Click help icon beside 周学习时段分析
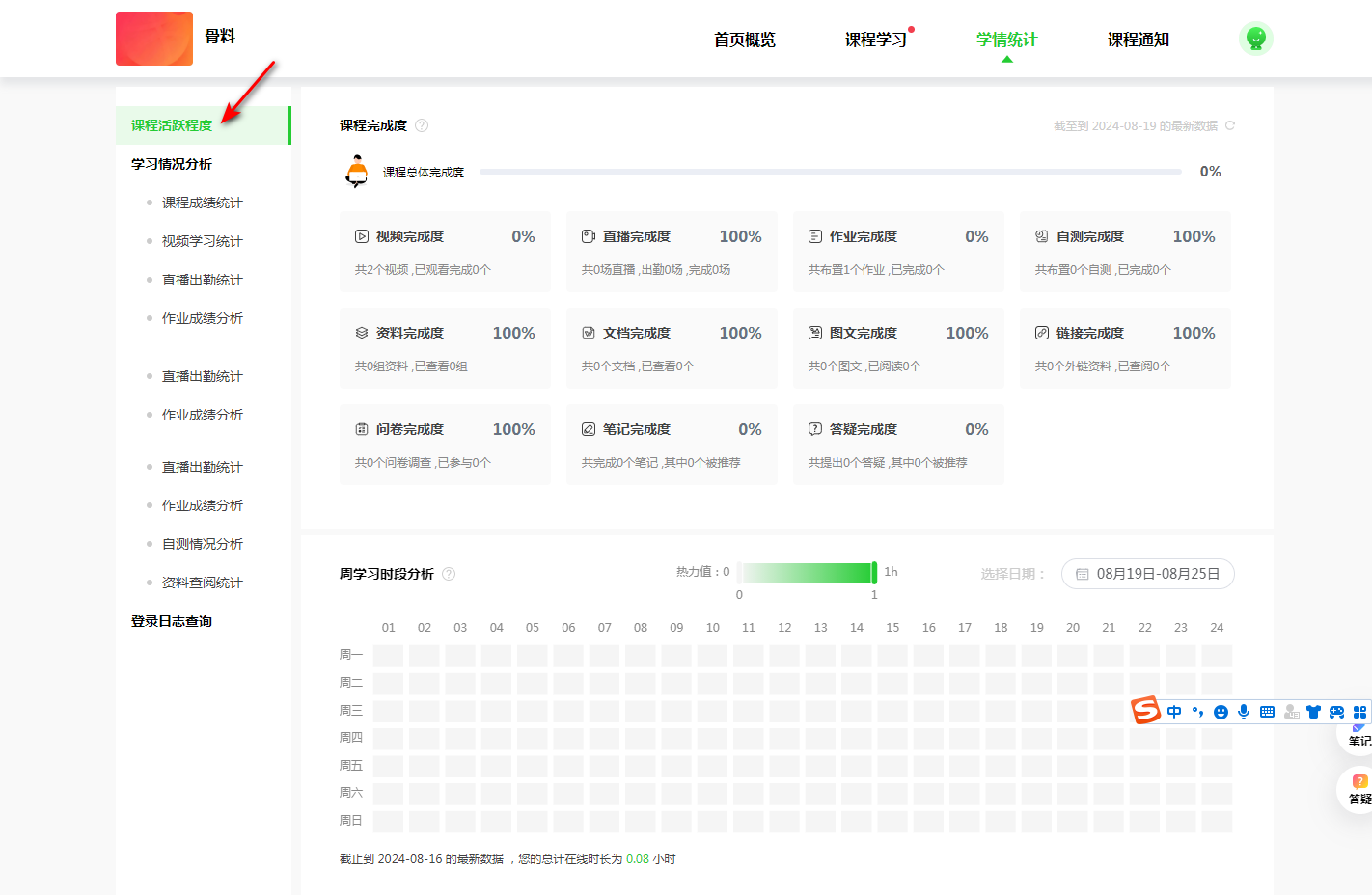 [449, 574]
